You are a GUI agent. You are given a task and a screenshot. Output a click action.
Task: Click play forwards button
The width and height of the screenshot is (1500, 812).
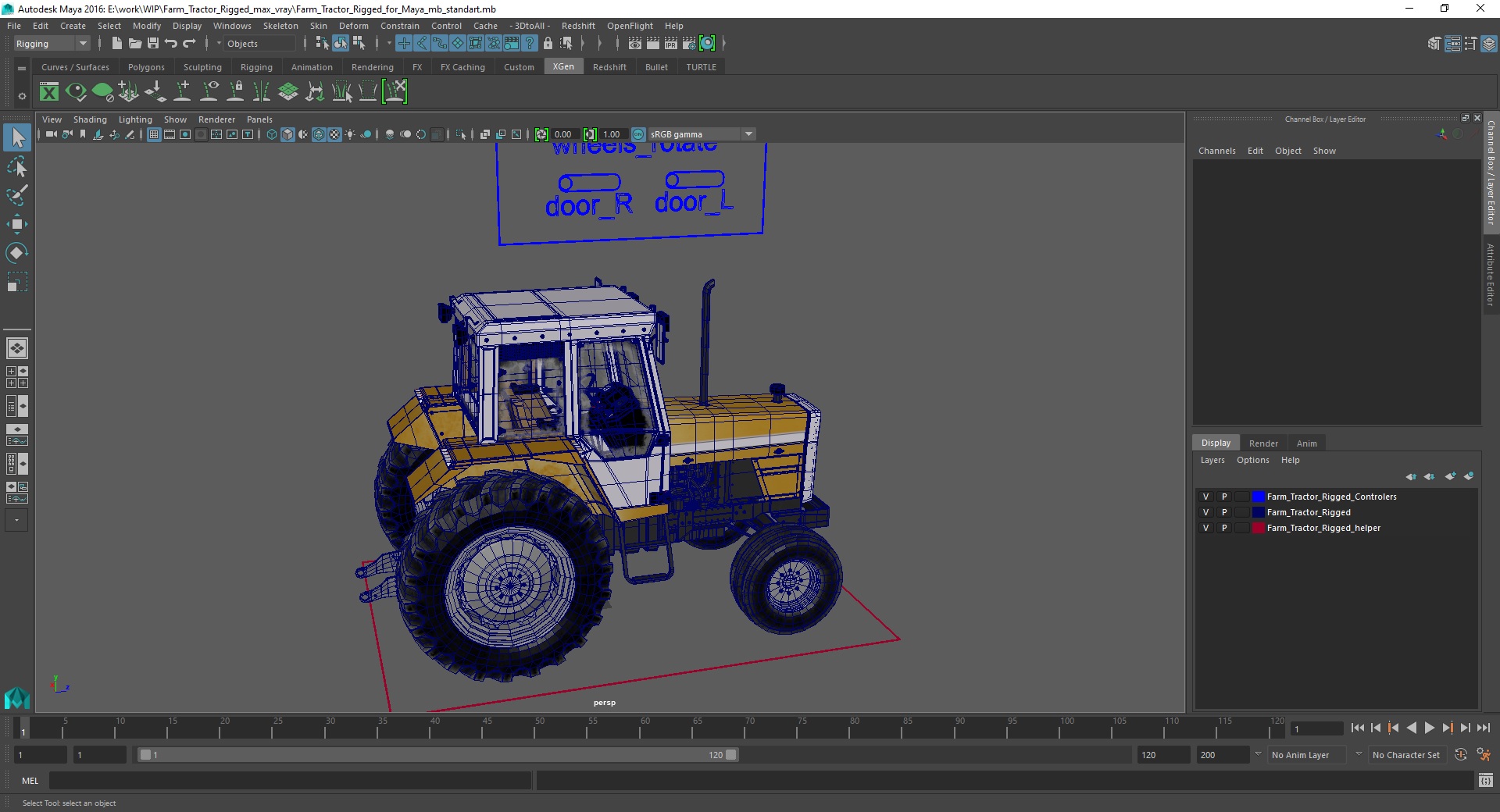[x=1430, y=728]
